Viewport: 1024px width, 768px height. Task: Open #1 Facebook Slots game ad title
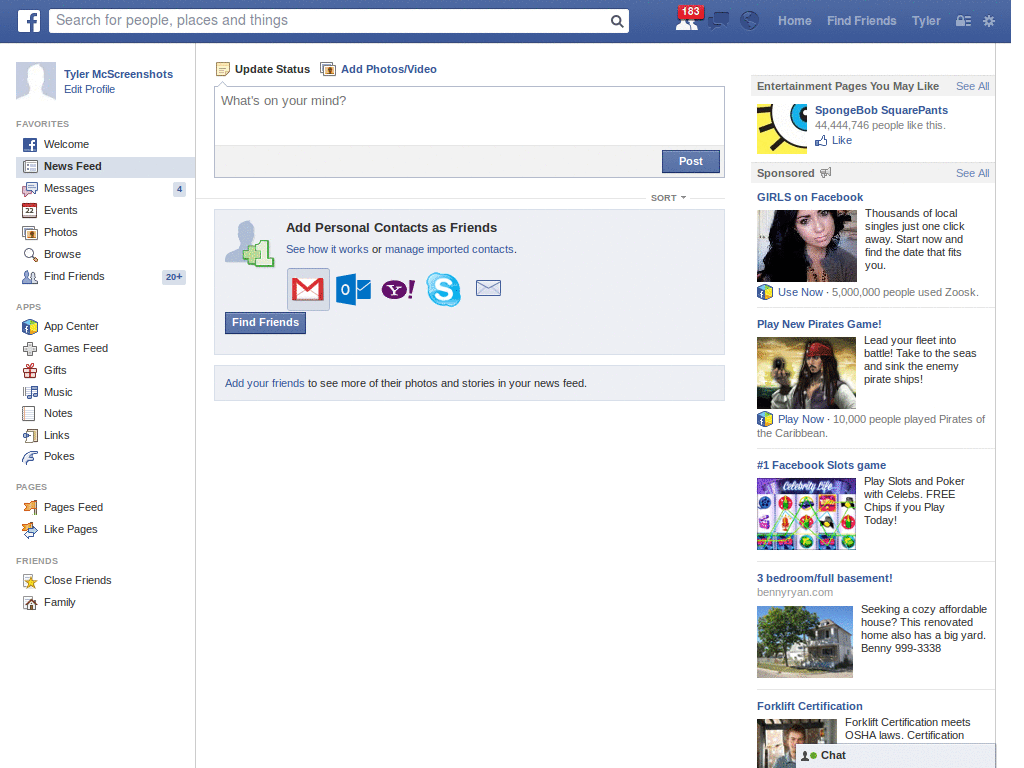pos(821,466)
